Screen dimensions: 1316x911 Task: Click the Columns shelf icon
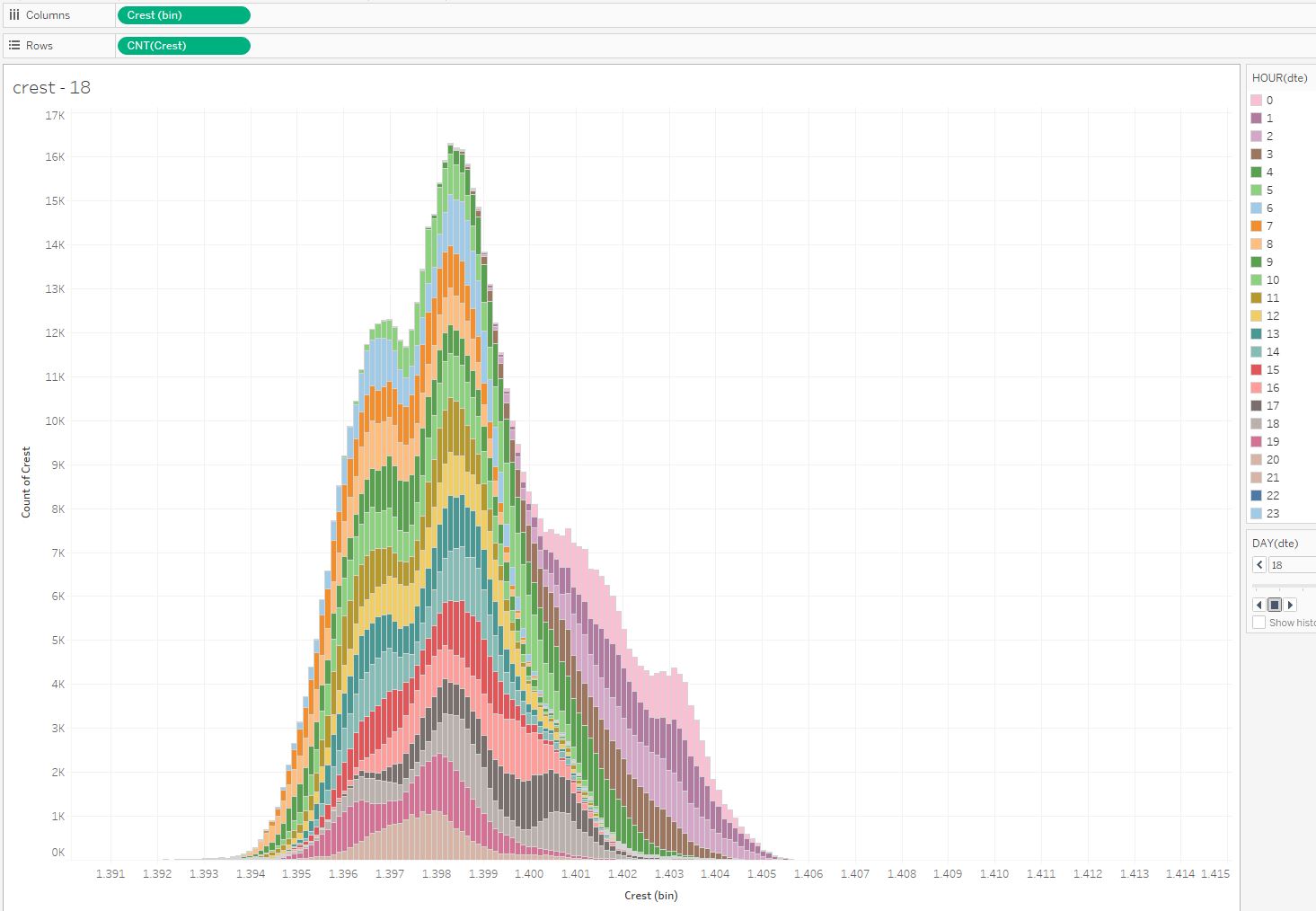pos(14,15)
